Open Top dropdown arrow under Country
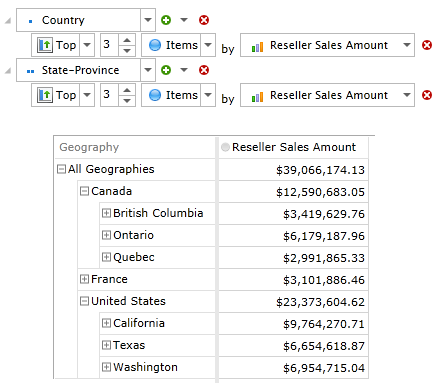Image resolution: width=447 pixels, height=383 pixels. (x=87, y=45)
